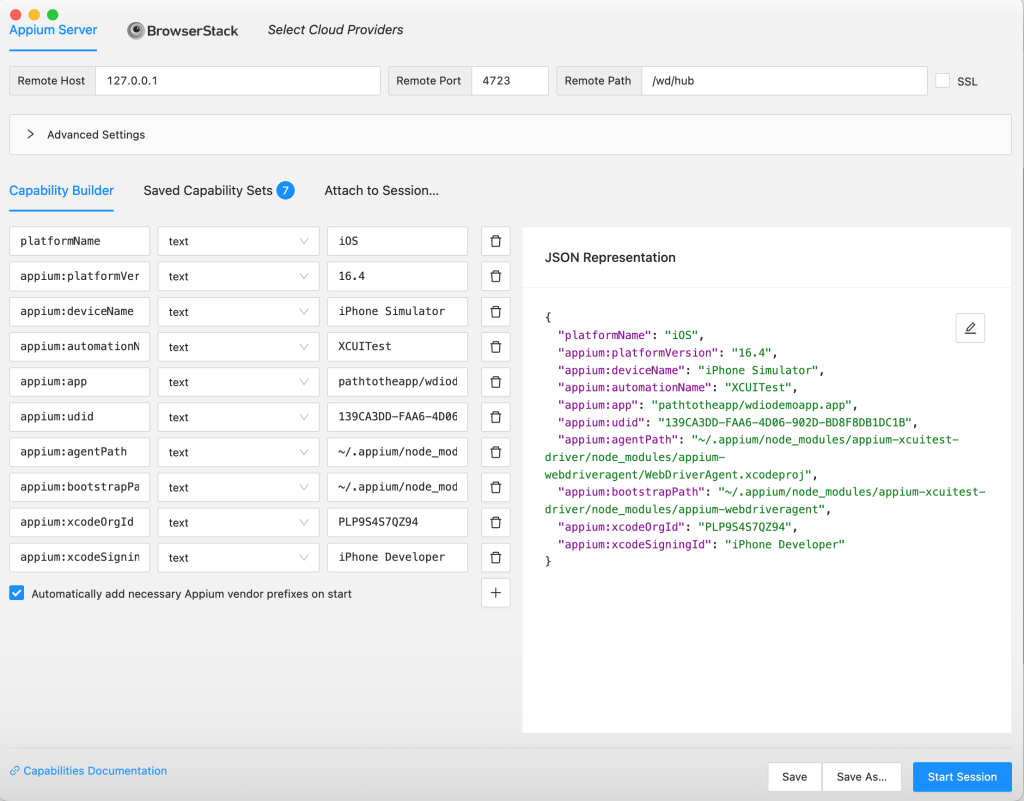Edit raw JSON with the pencil icon

[x=969, y=328]
